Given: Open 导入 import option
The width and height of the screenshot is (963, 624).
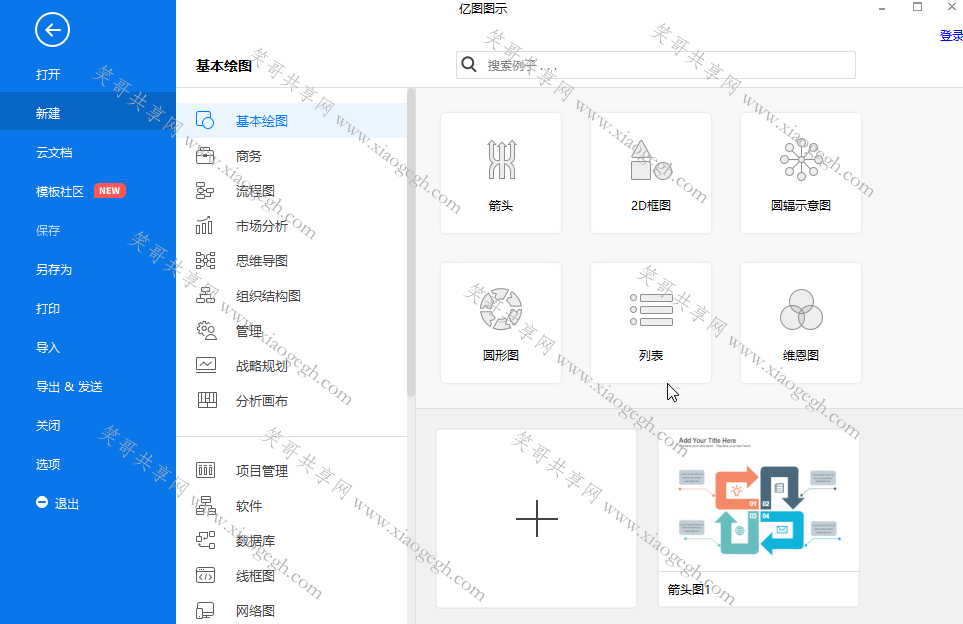Looking at the screenshot, I should point(48,348).
